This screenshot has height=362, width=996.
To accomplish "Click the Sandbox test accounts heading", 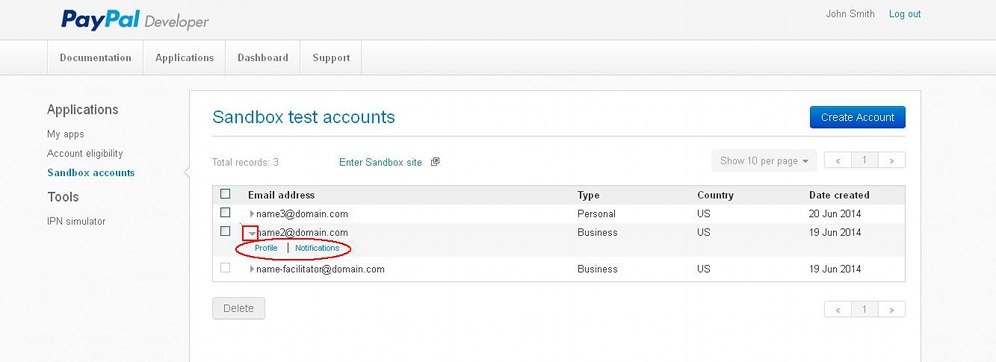I will coord(304,117).
